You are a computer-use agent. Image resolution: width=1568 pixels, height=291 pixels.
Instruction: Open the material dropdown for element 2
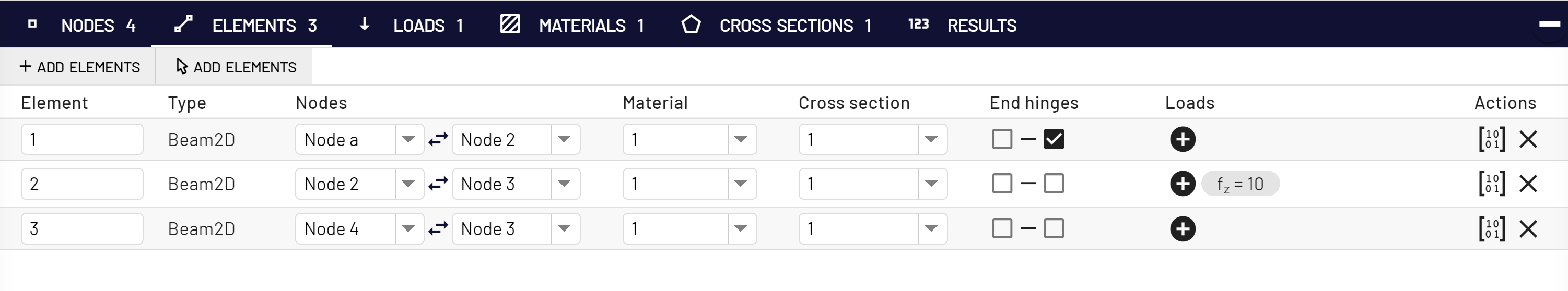[689, 184]
